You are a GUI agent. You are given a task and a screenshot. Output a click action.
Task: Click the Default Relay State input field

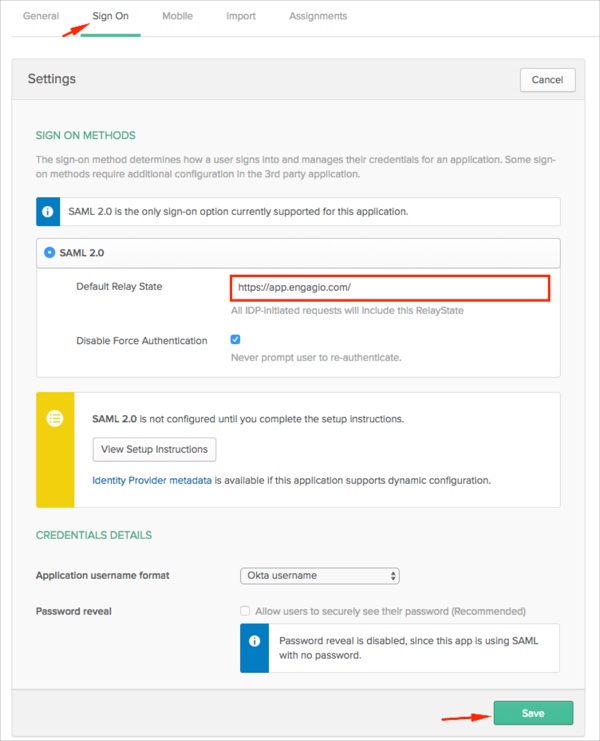(390, 287)
